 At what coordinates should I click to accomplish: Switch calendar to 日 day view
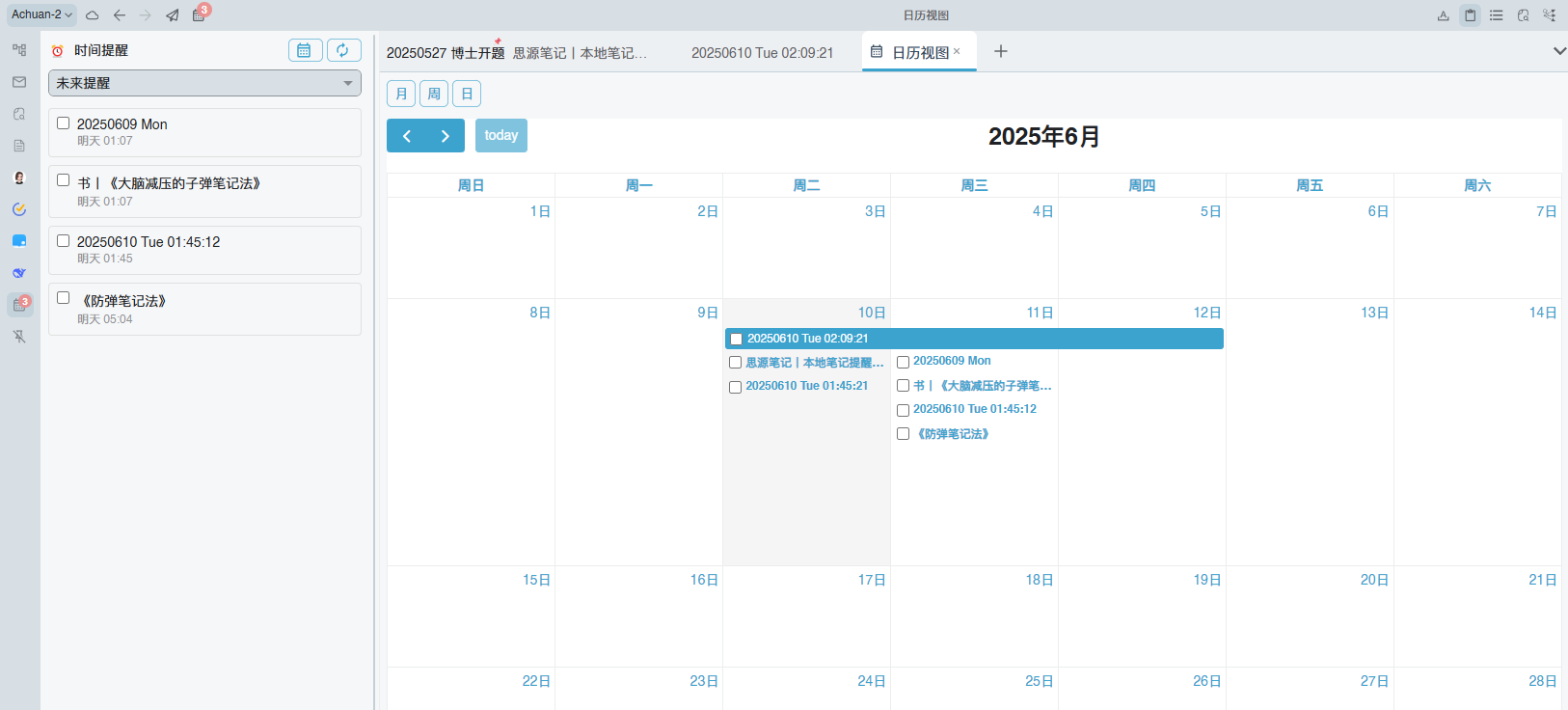(x=467, y=94)
